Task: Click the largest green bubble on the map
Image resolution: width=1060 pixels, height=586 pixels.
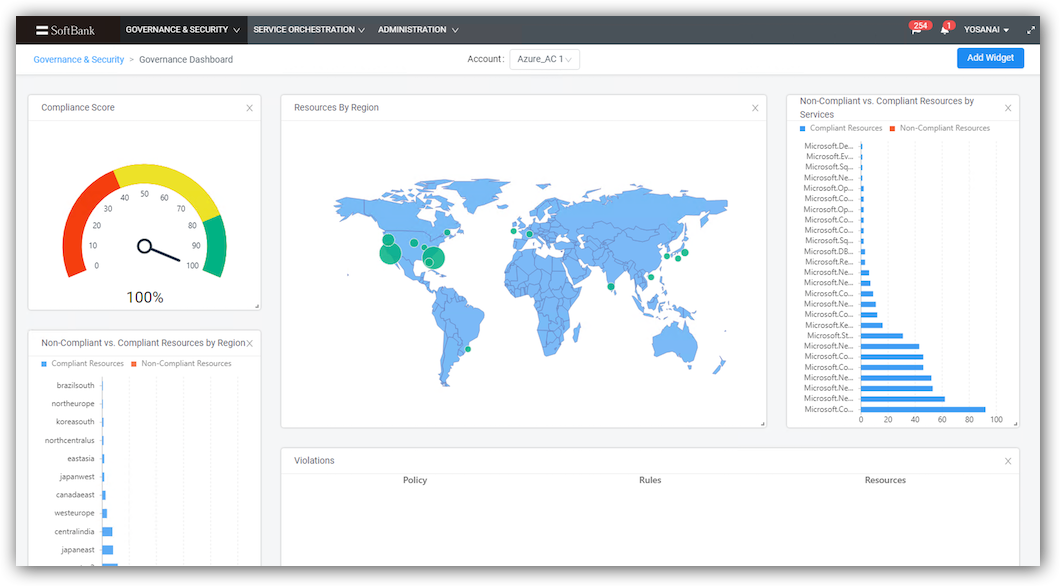Action: coord(390,254)
